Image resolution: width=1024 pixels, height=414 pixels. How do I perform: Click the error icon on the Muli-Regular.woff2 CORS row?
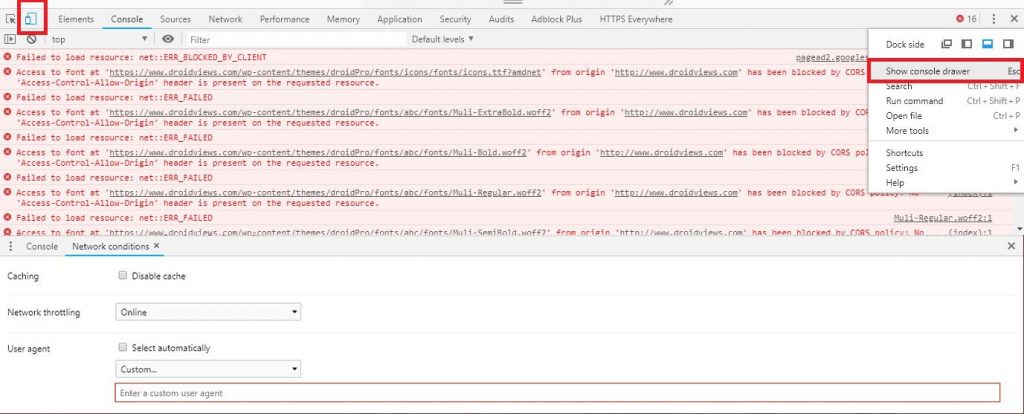tap(8, 193)
